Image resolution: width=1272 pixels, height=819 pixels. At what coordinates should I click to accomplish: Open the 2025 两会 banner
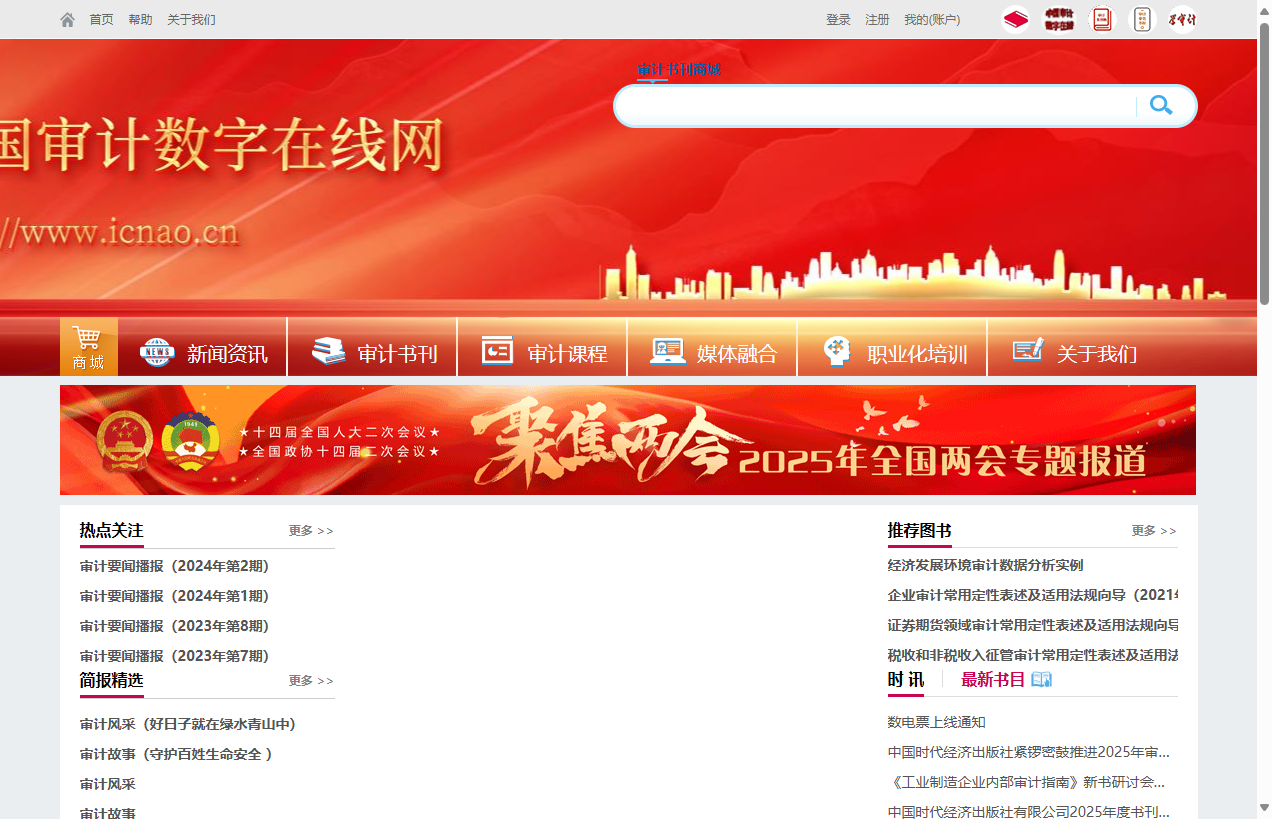(x=628, y=440)
